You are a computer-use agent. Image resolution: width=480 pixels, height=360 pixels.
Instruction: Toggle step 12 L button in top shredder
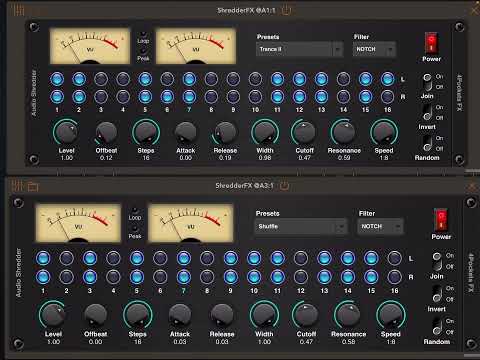click(x=299, y=79)
